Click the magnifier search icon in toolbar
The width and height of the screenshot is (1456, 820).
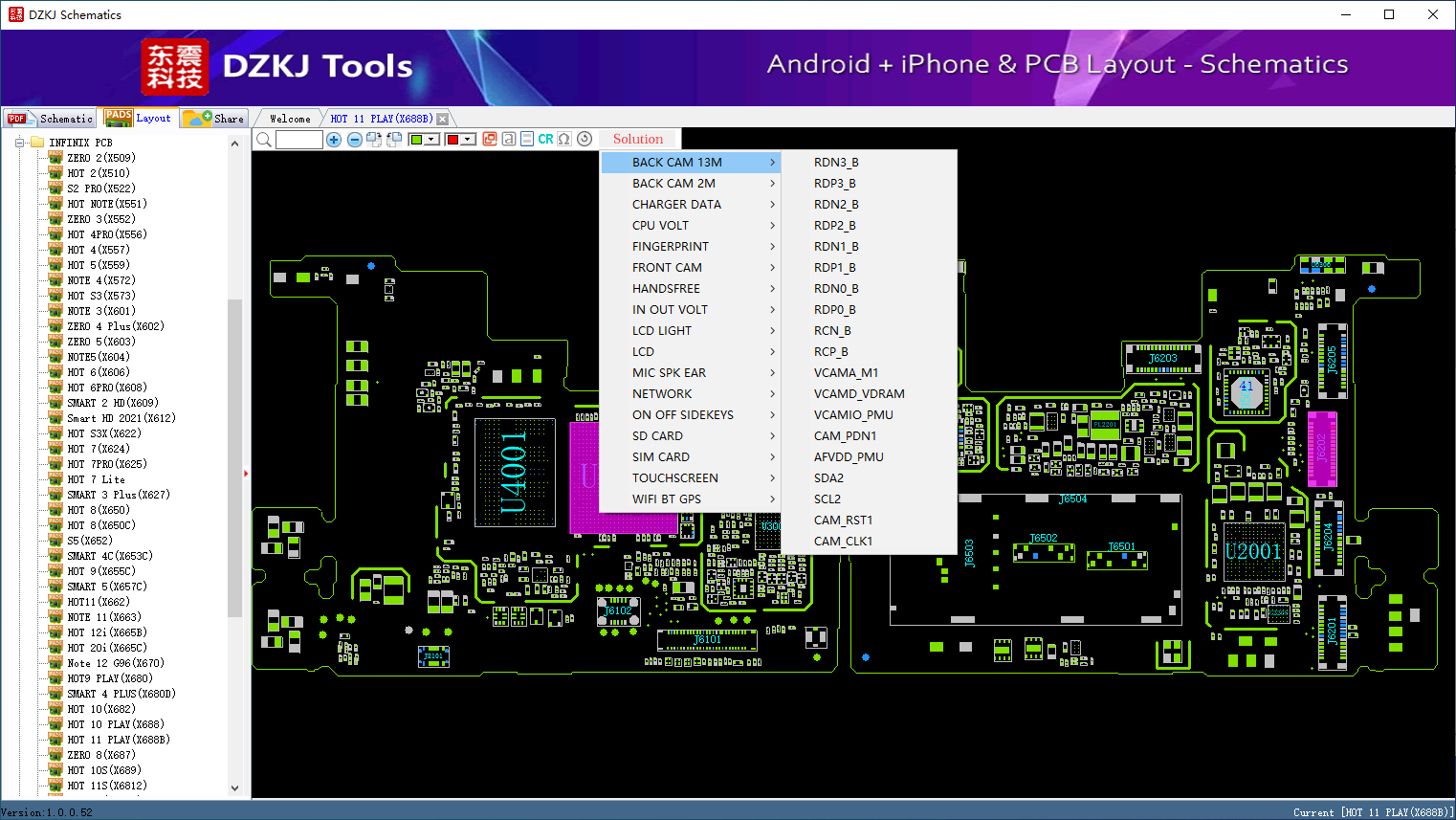point(264,140)
